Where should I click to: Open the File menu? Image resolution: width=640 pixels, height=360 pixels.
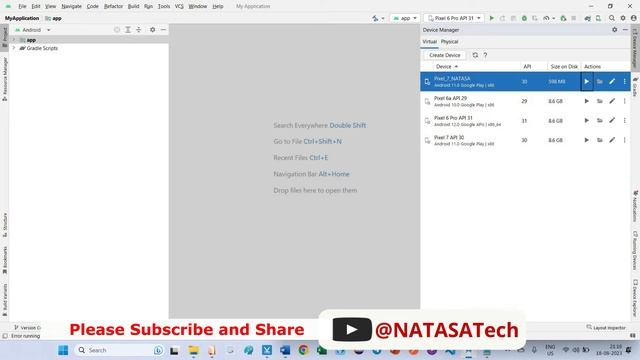point(22,7)
